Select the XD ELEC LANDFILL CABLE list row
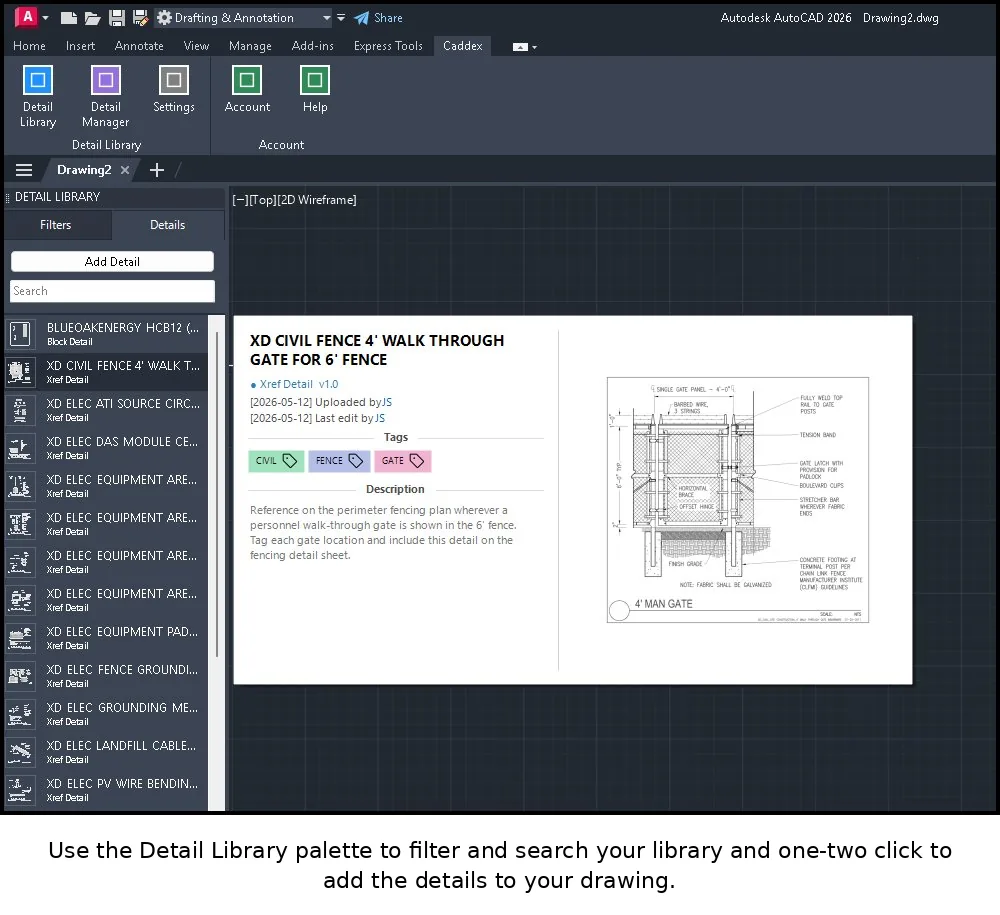The width and height of the screenshot is (1000, 915). [107, 752]
